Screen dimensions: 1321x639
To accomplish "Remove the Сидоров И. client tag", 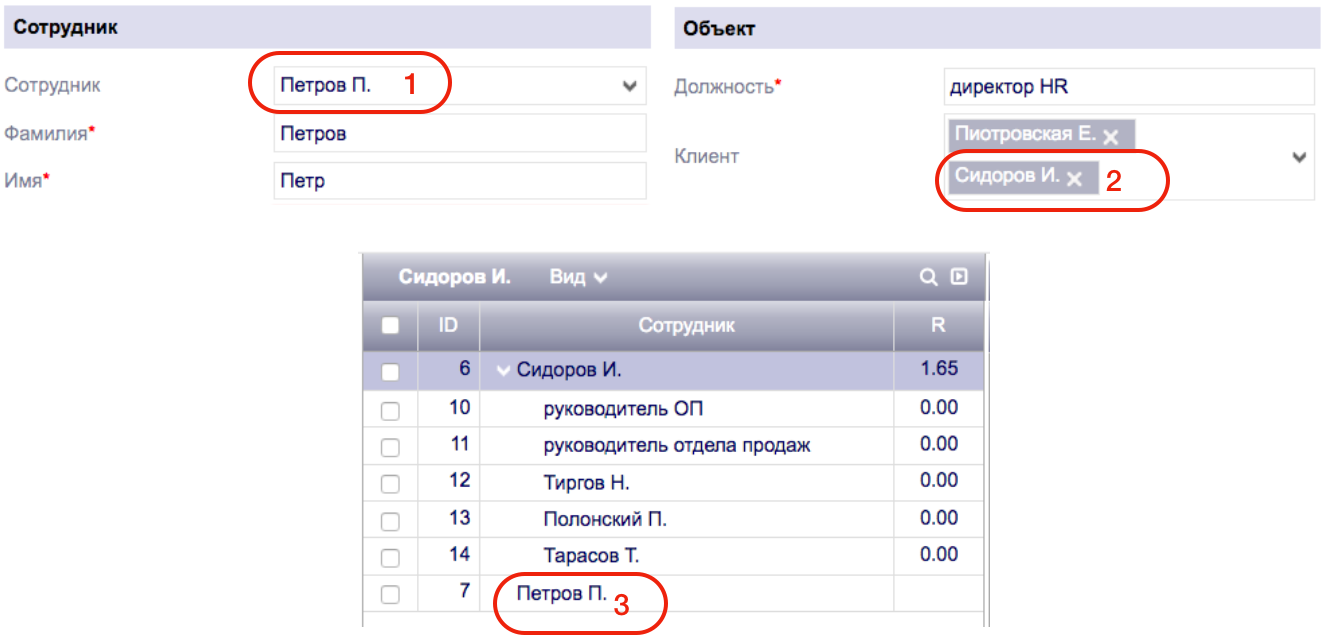I will 1074,178.
